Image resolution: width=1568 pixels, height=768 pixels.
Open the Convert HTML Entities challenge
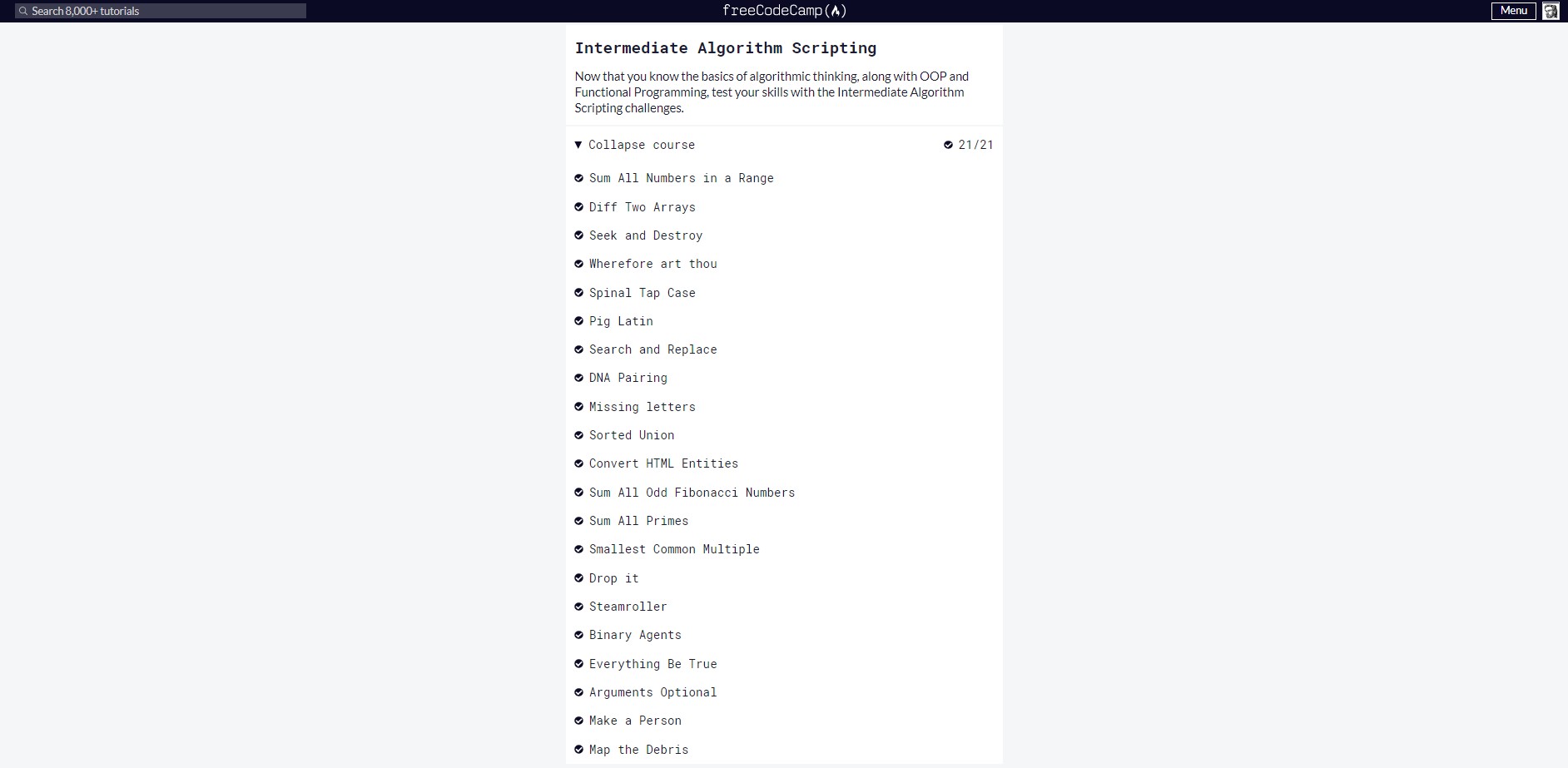tap(664, 463)
